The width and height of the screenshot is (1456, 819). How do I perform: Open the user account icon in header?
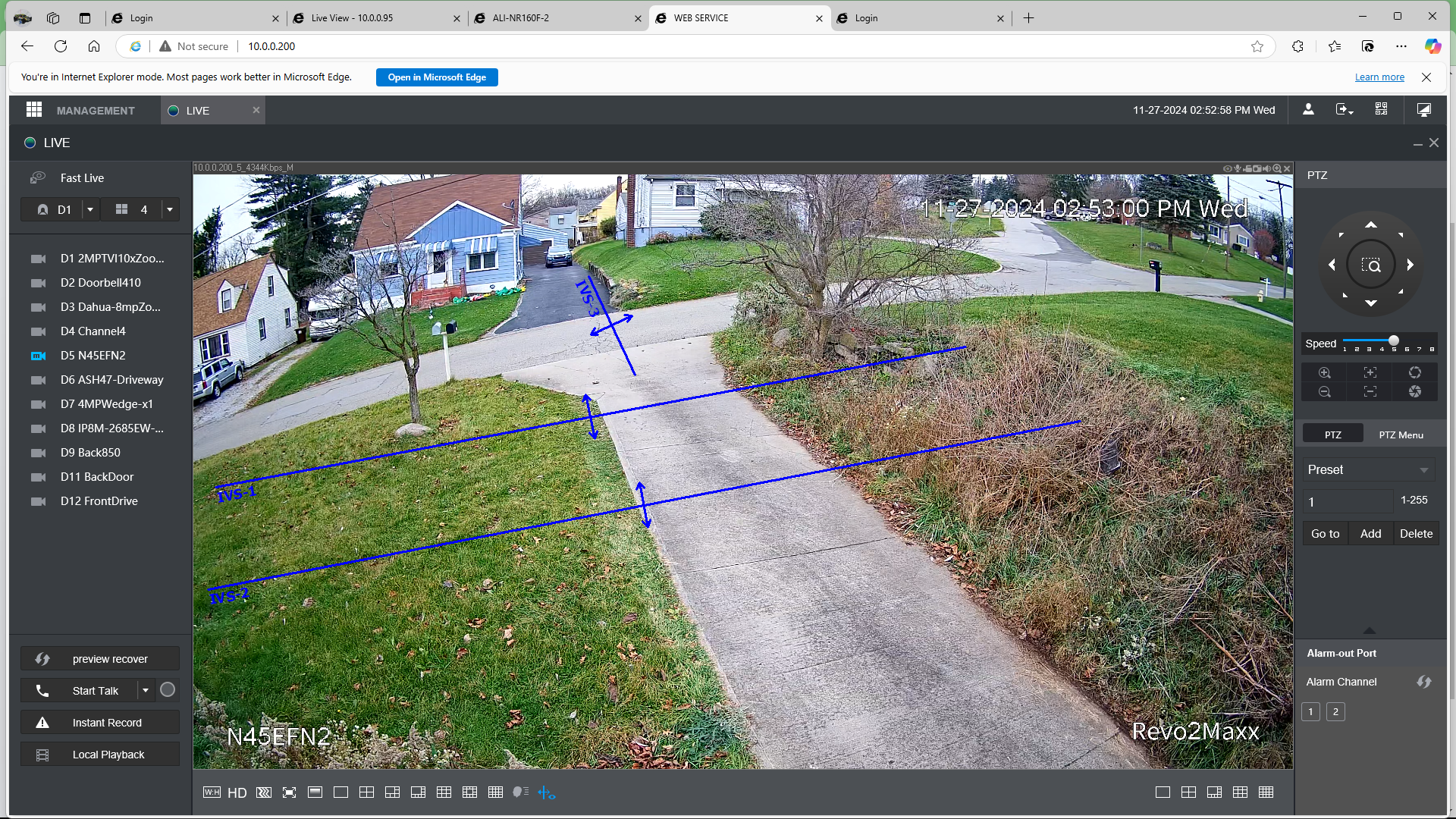pos(1308,110)
